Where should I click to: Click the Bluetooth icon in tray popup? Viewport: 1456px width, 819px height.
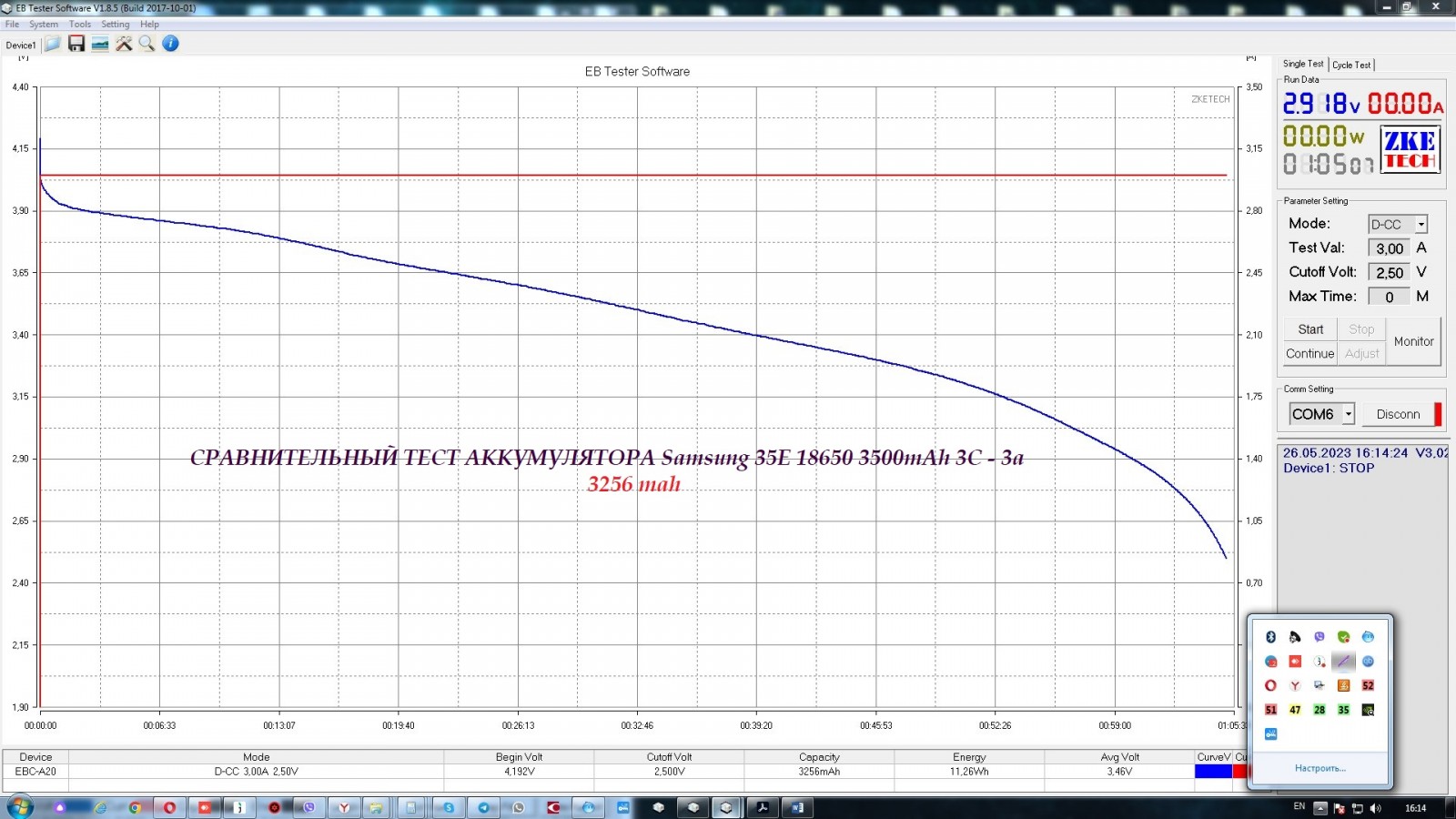[1271, 637]
